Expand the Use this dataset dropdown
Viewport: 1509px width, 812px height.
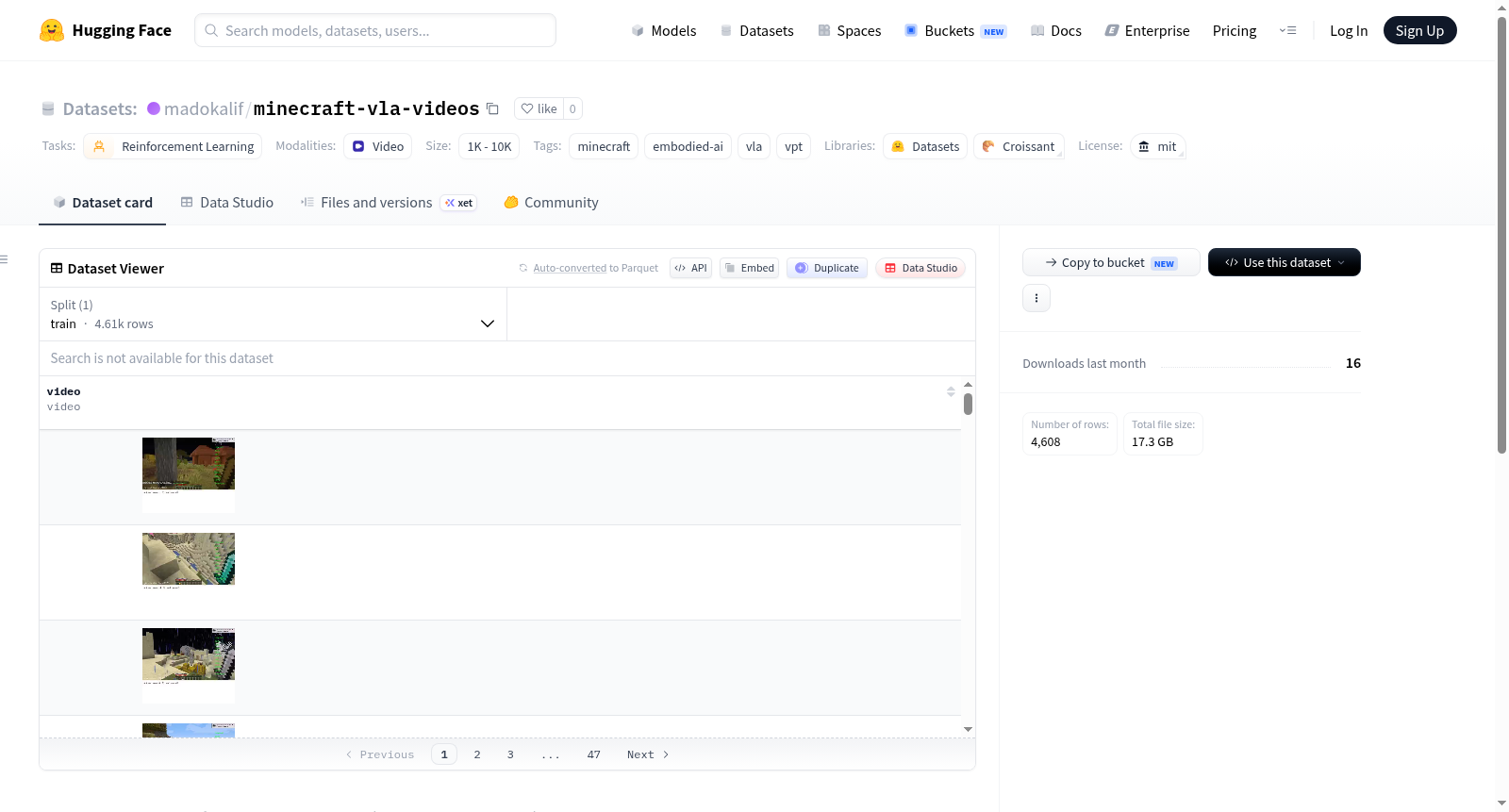(1285, 262)
